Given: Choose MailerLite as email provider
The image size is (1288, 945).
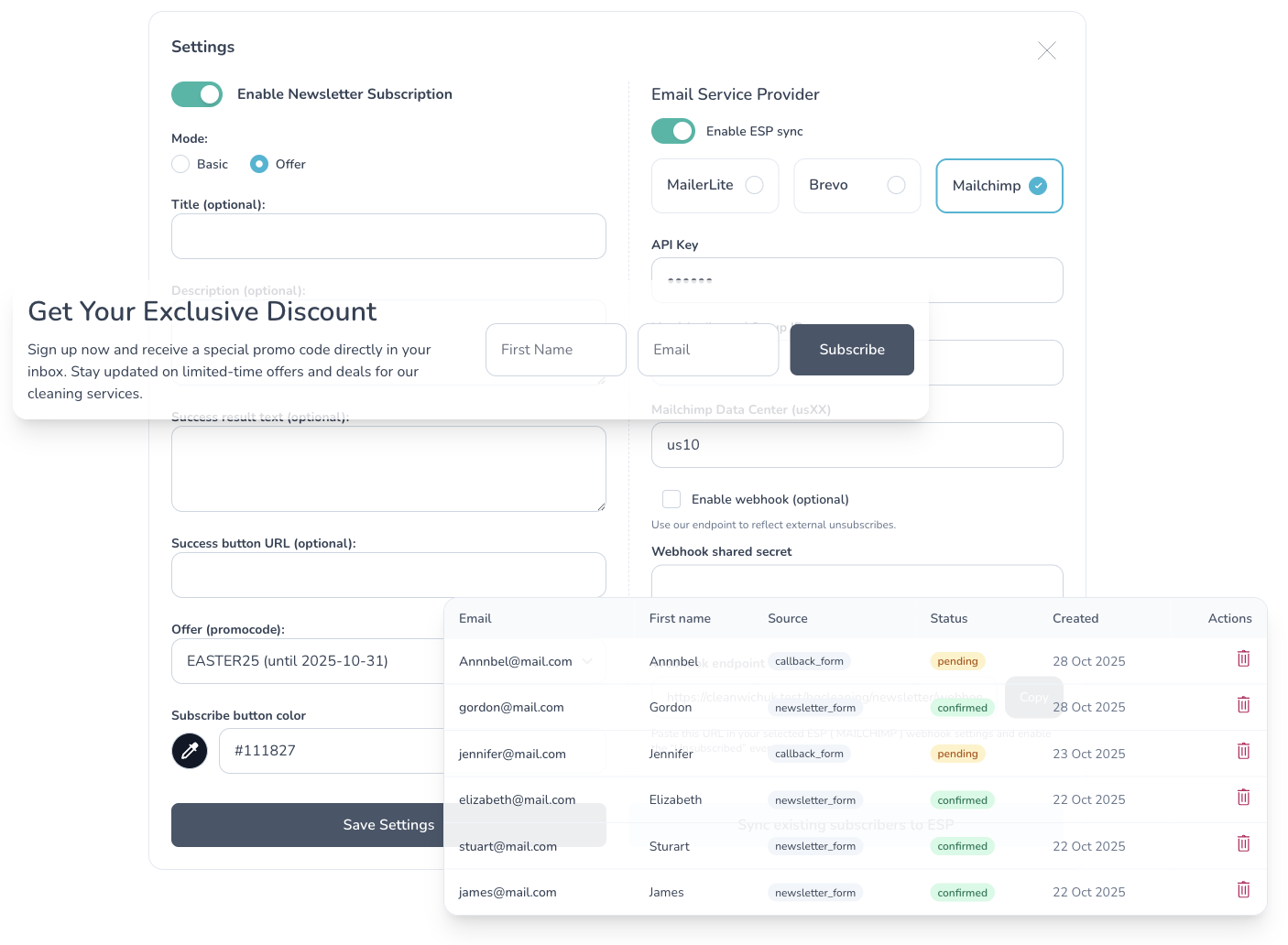Looking at the screenshot, I should 715,186.
